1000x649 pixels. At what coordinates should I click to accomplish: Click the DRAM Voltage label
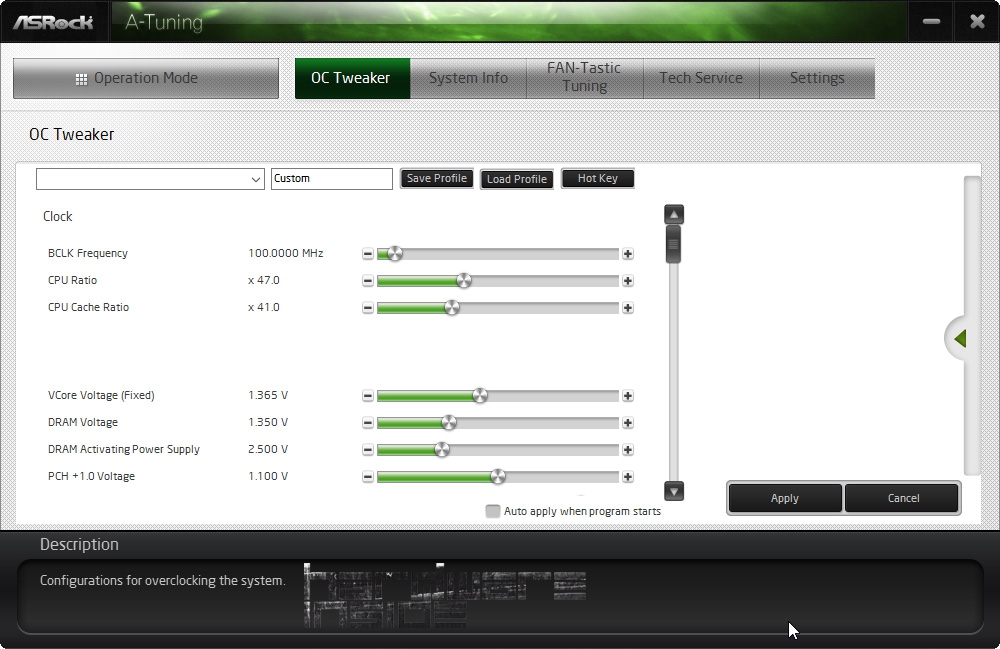(x=83, y=422)
